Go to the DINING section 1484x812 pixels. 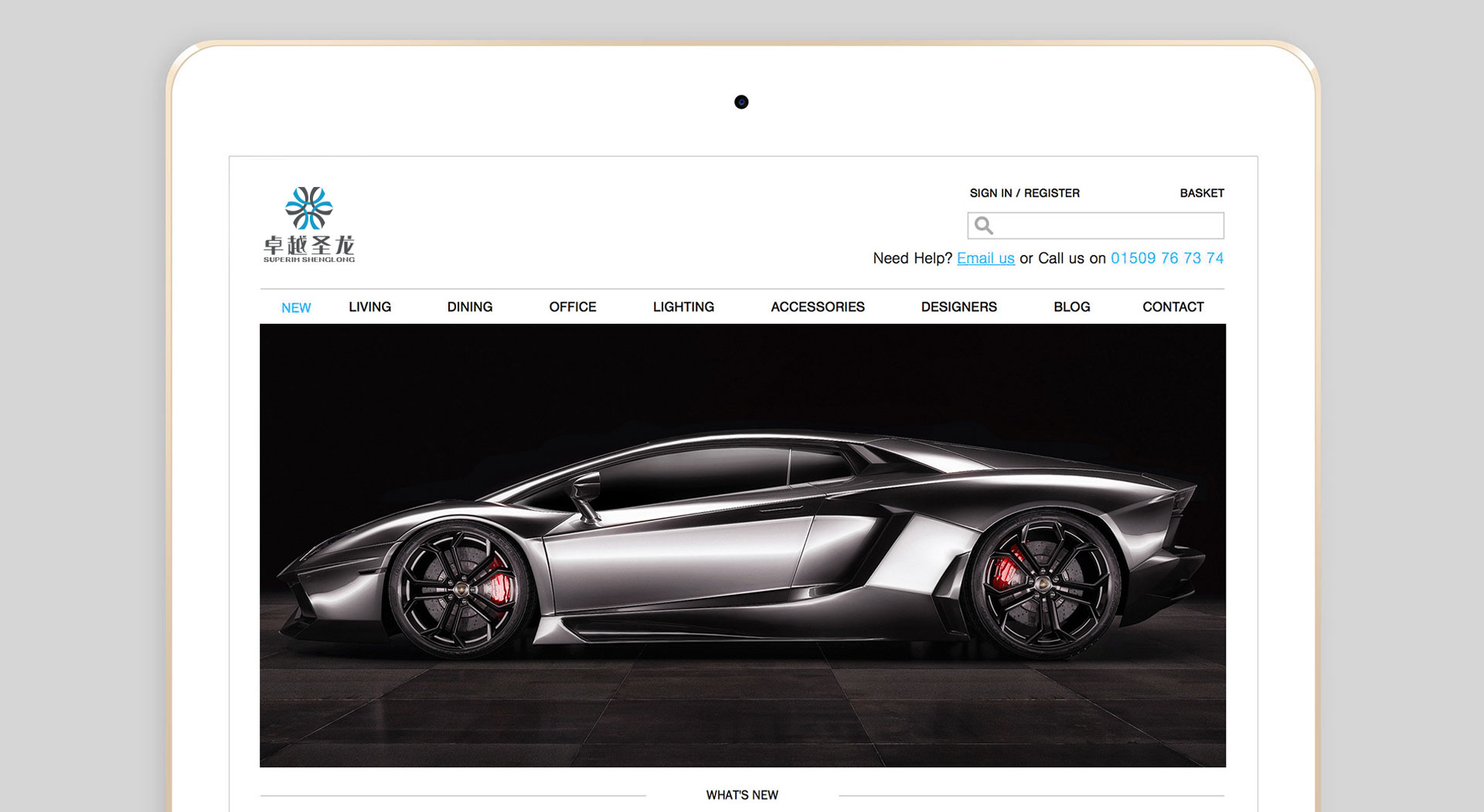pyautogui.click(x=469, y=307)
